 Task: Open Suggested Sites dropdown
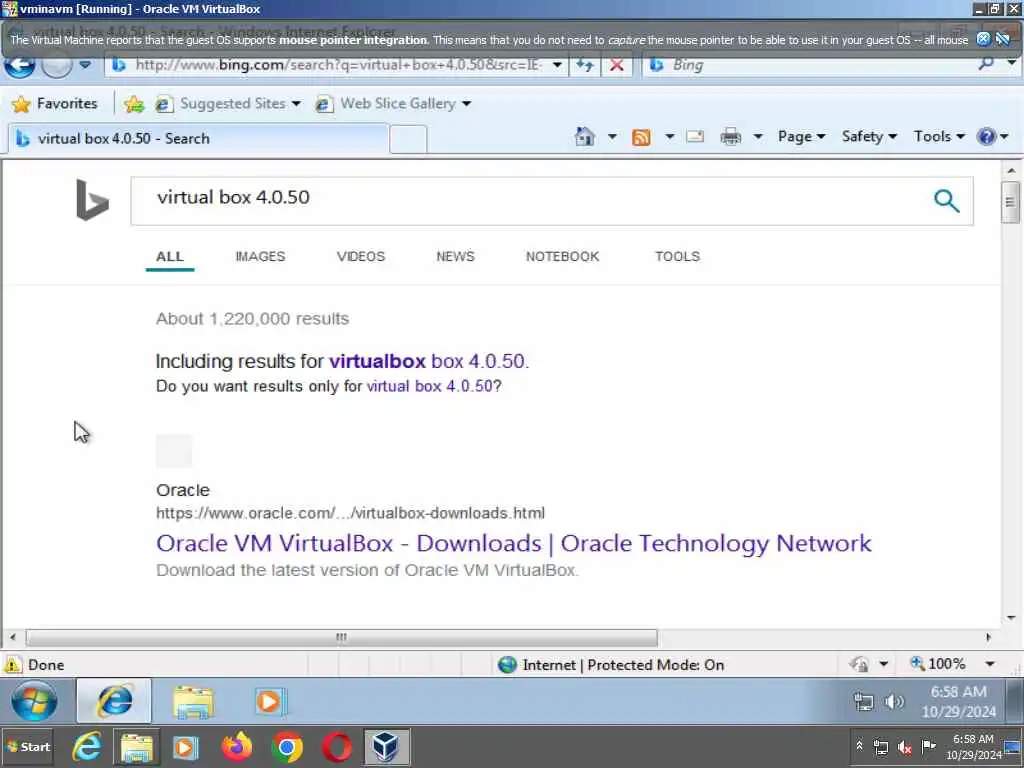[228, 104]
